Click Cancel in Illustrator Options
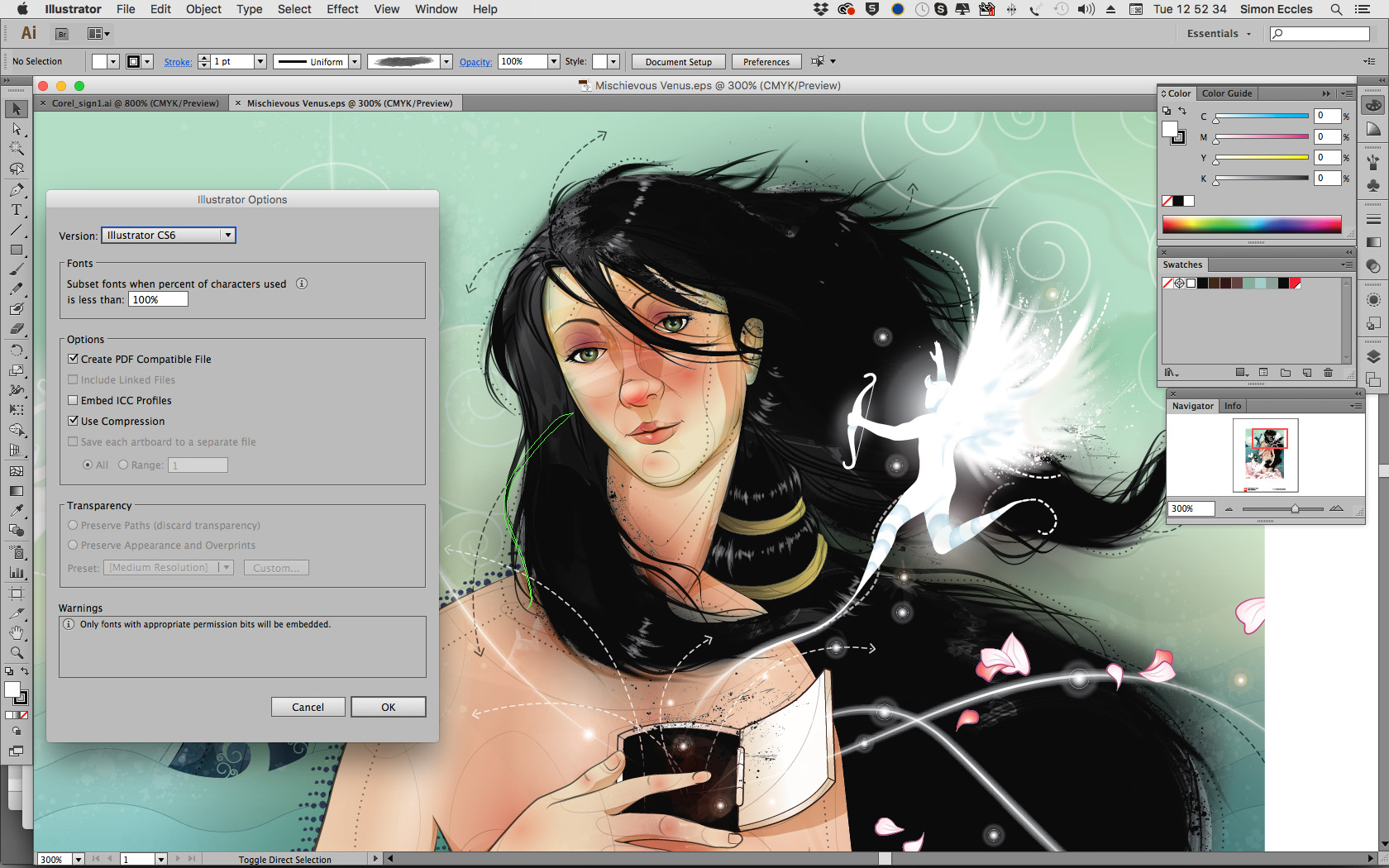Viewport: 1389px width, 868px height. pyautogui.click(x=308, y=707)
